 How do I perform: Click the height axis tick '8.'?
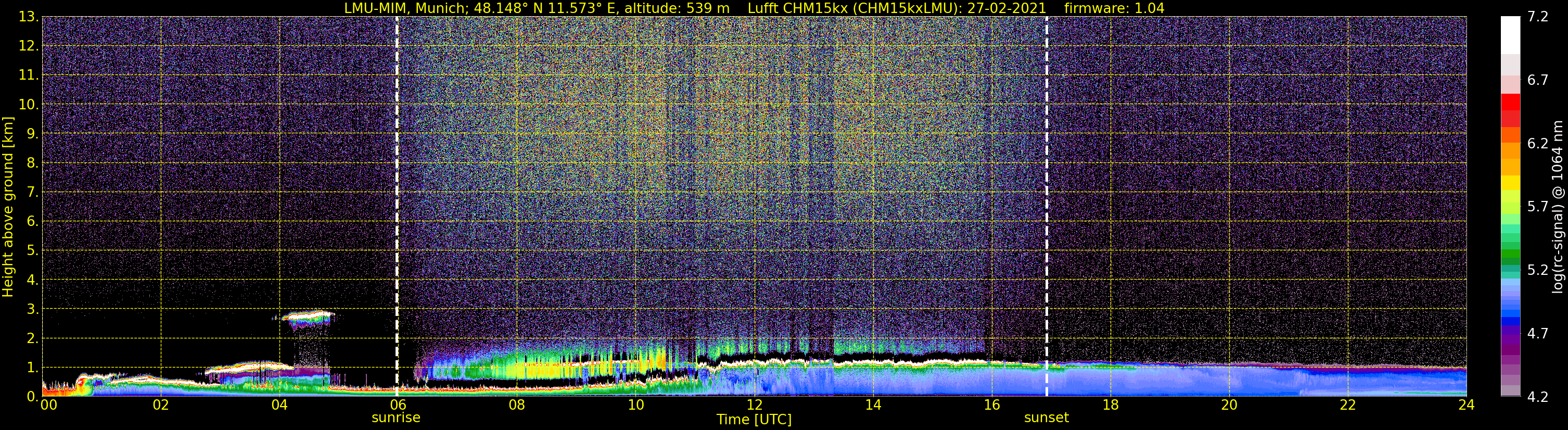click(x=33, y=163)
